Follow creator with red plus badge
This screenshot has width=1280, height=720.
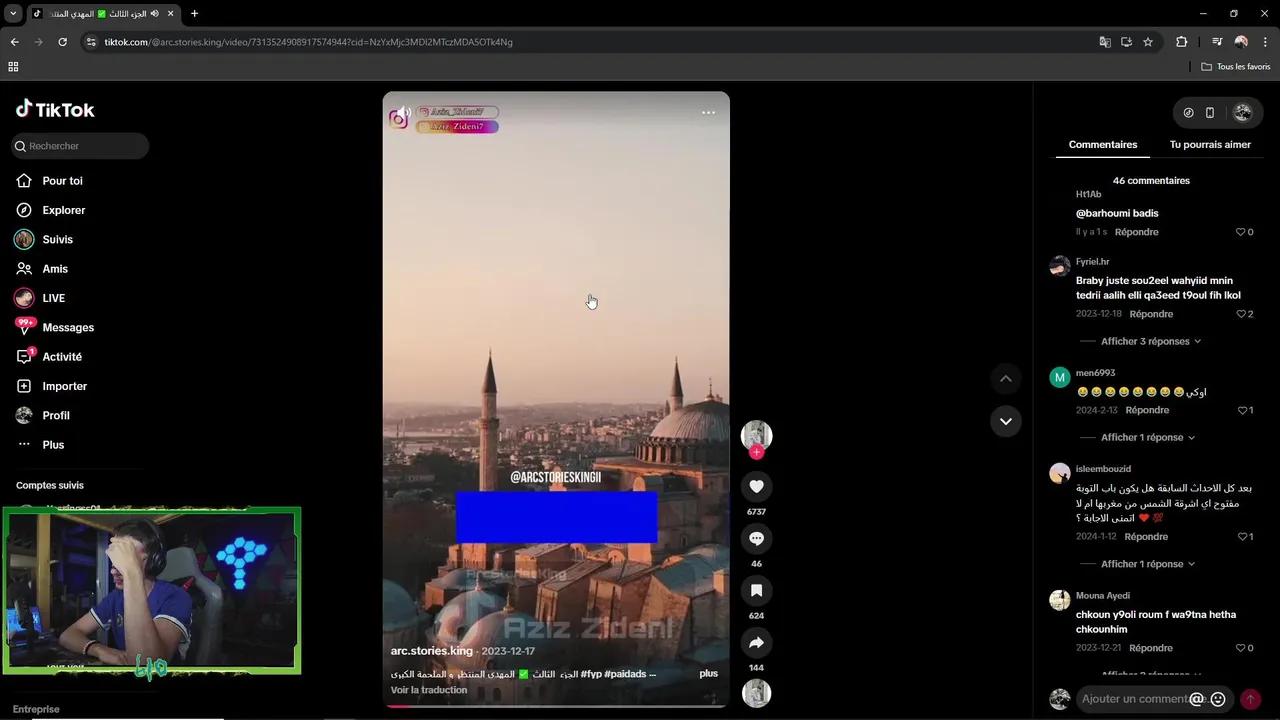pyautogui.click(x=756, y=452)
